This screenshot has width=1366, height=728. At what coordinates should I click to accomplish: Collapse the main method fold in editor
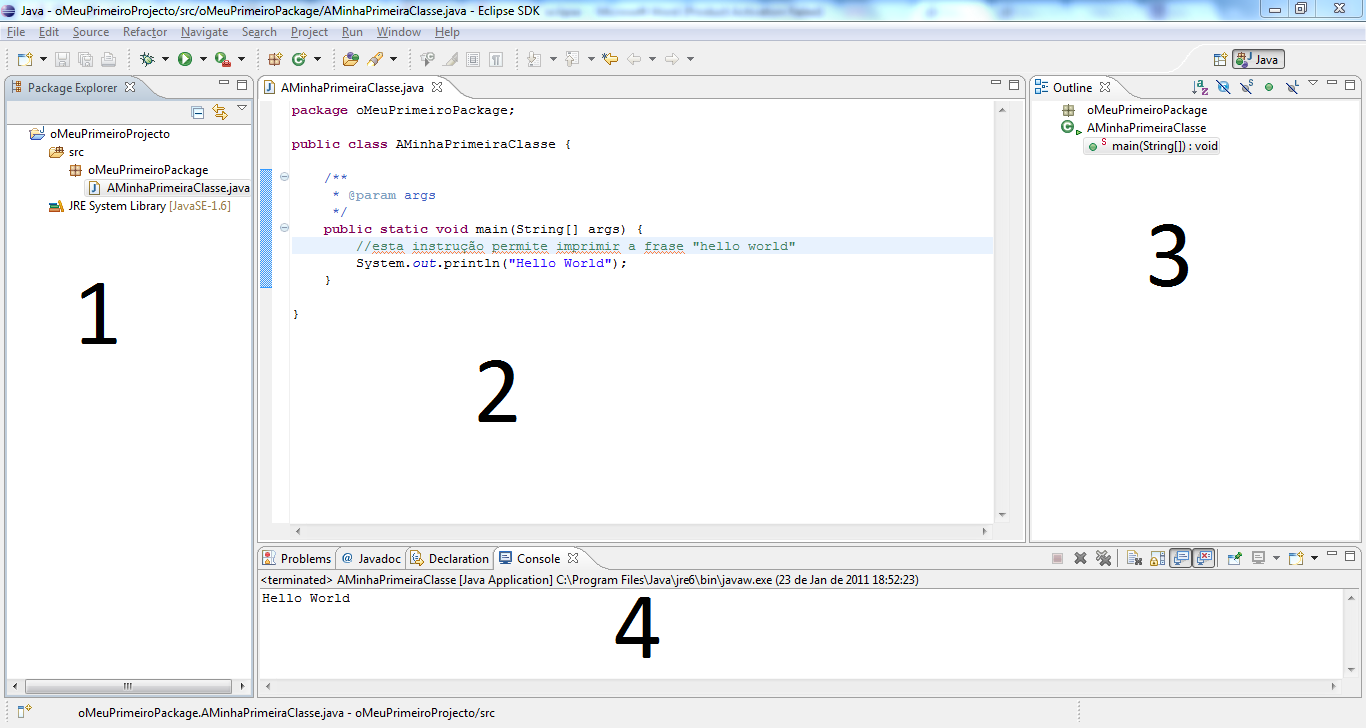(285, 228)
